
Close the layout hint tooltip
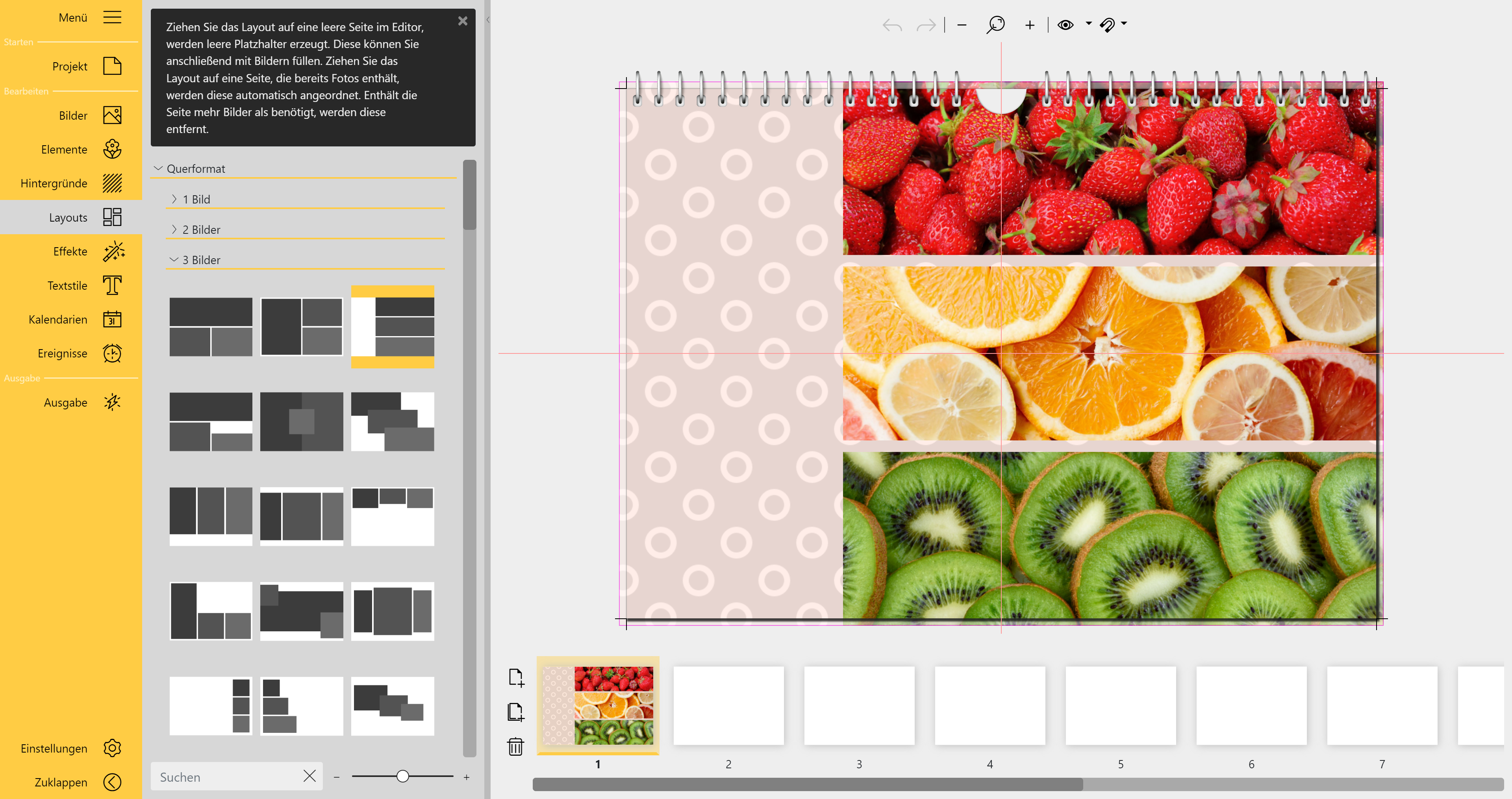coord(463,21)
